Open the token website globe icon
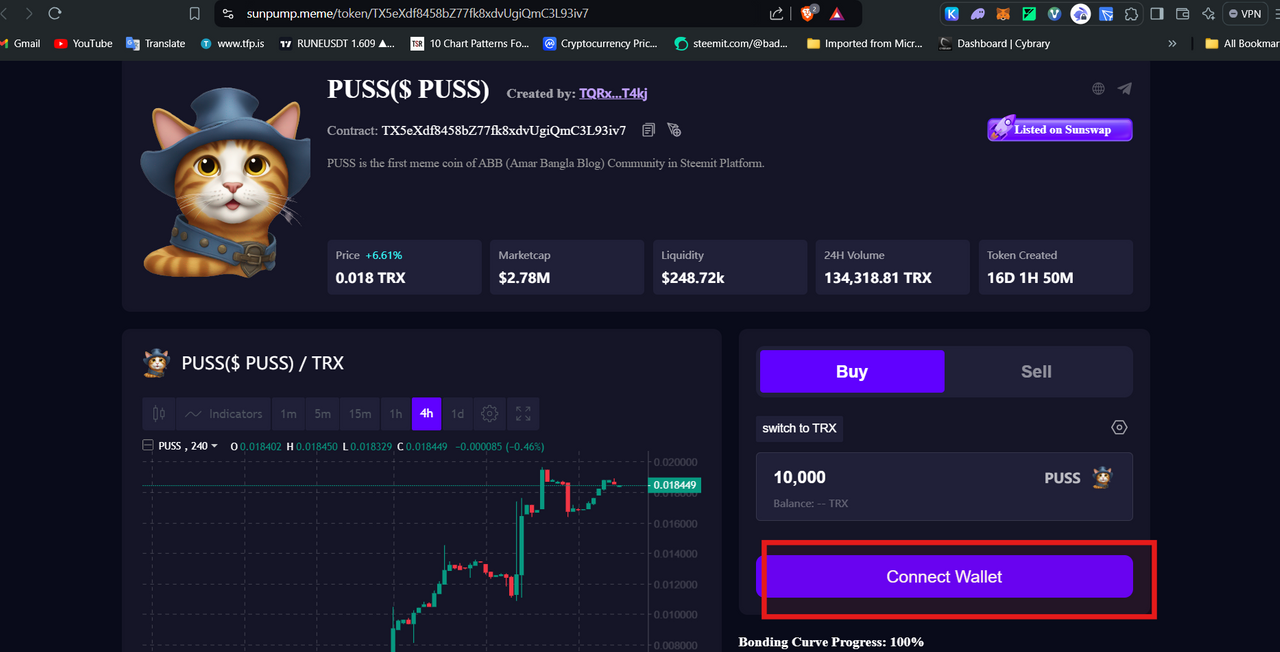The width and height of the screenshot is (1280, 652). click(1098, 89)
